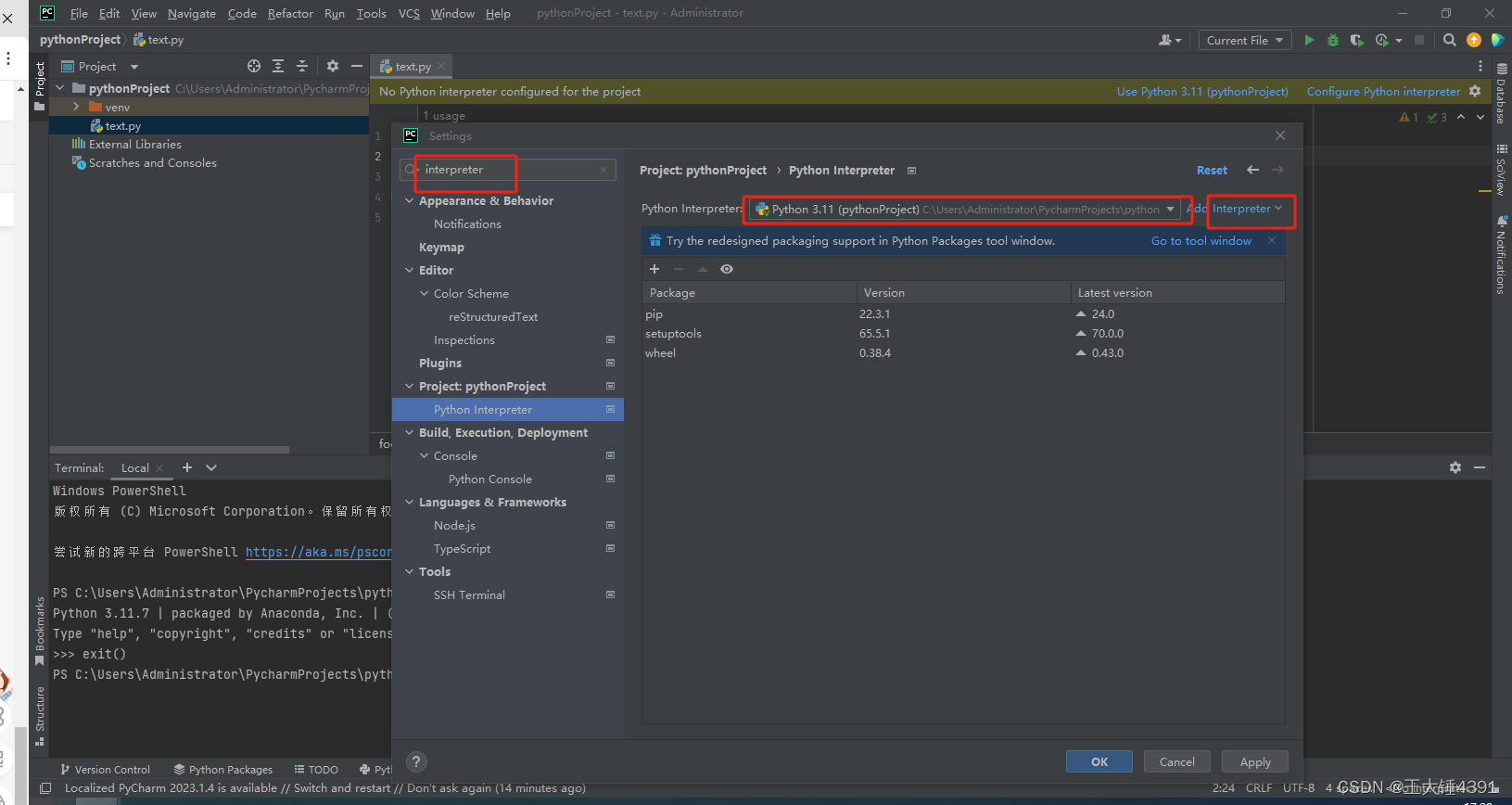Open Add Interpreter dropdown
This screenshot has width=1512, height=805.
(1235, 209)
